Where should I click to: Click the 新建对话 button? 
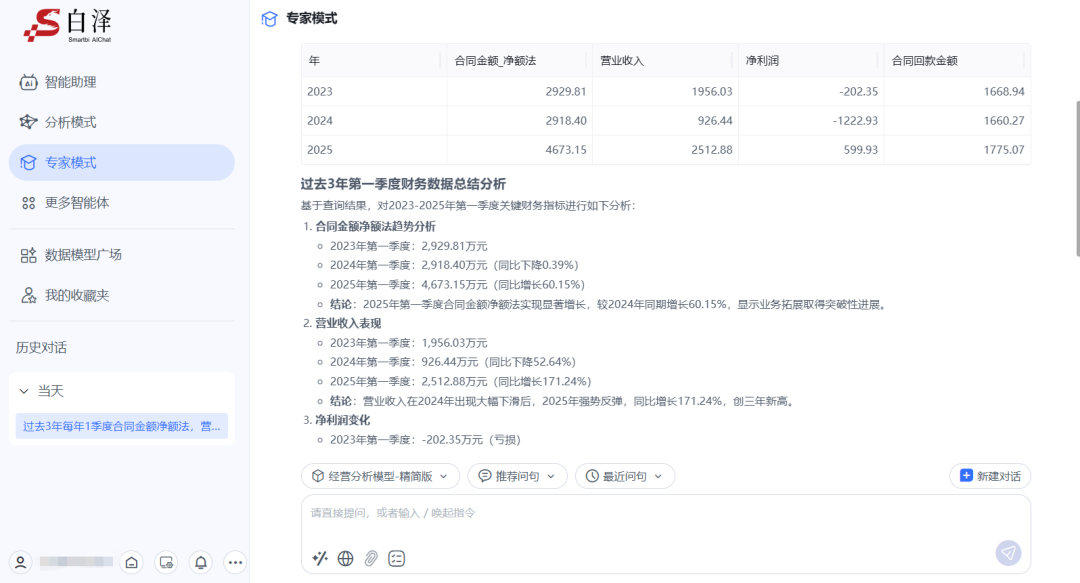(989, 476)
